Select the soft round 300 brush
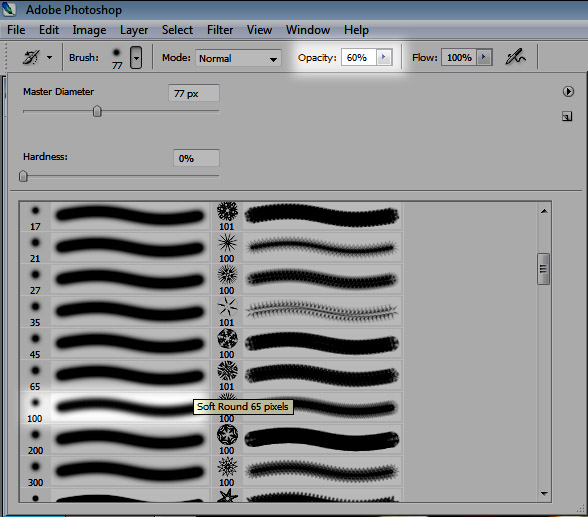The image size is (588, 517). (x=114, y=472)
